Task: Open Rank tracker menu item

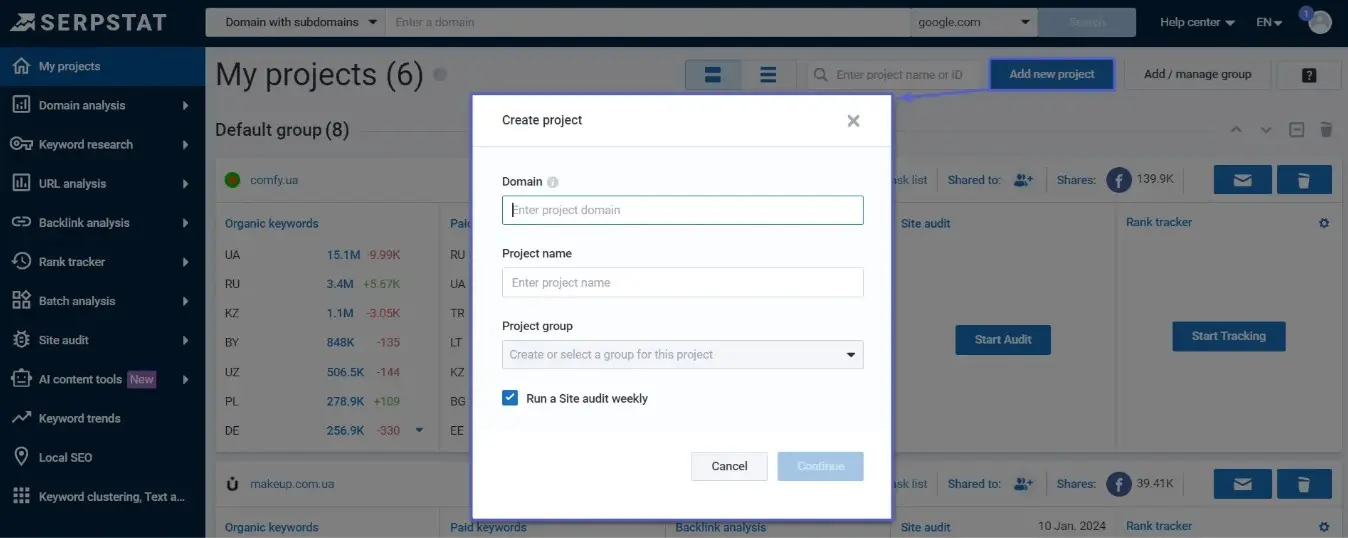Action: coord(102,261)
